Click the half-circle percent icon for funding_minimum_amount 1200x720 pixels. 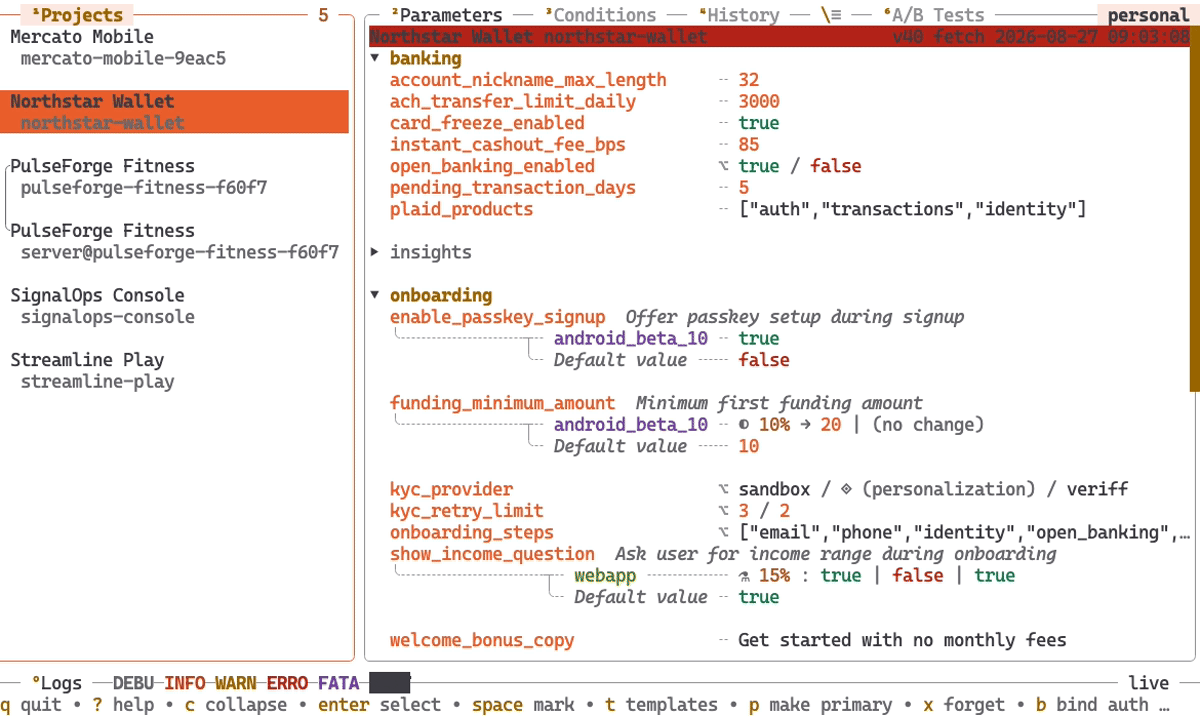(x=744, y=425)
